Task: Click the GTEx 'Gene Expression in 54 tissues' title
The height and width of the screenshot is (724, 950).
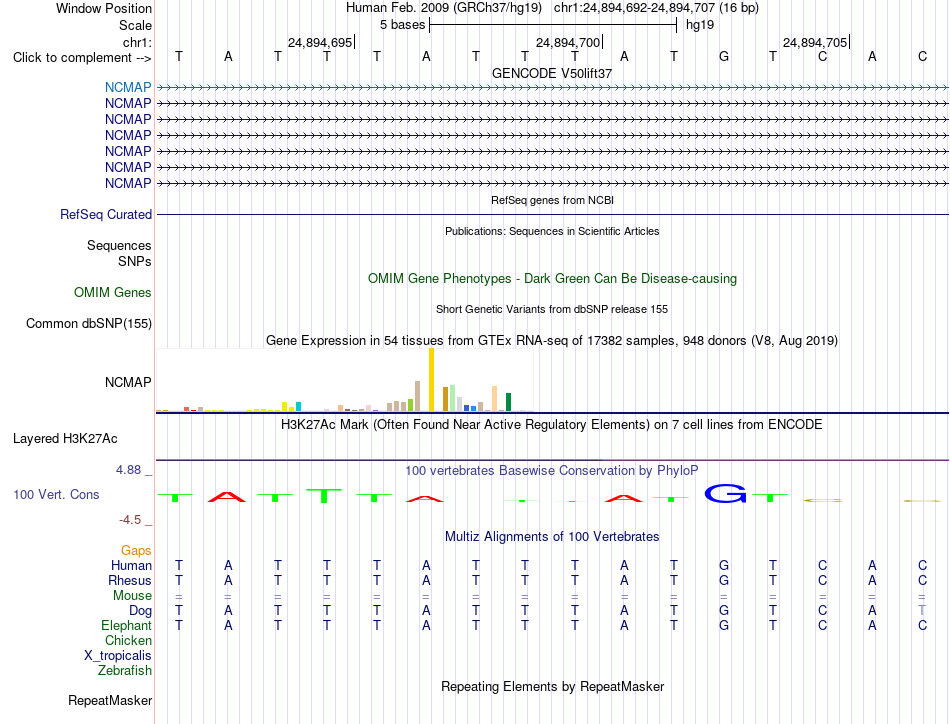Action: pos(552,340)
